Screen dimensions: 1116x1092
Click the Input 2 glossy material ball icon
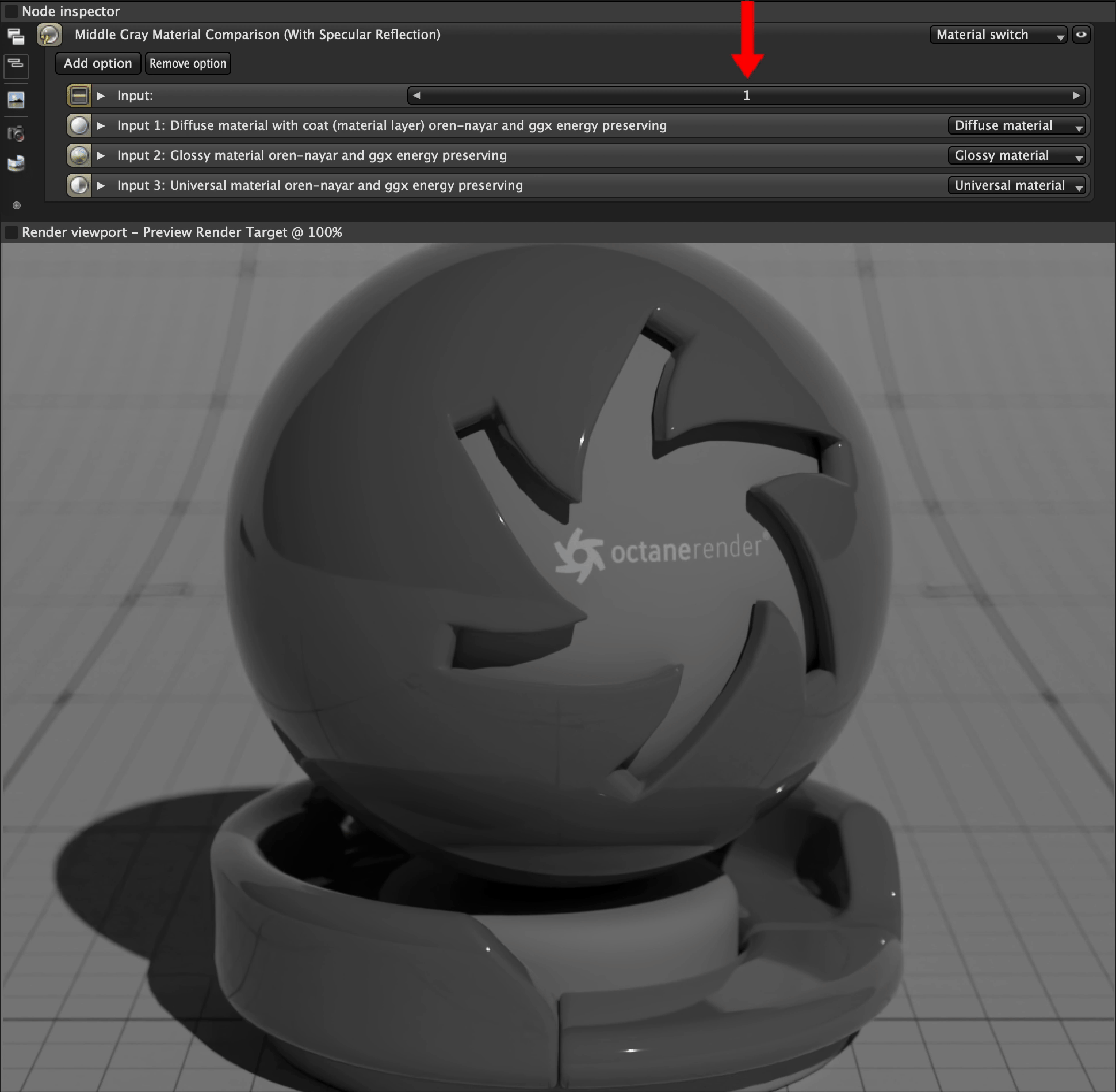pyautogui.click(x=79, y=155)
